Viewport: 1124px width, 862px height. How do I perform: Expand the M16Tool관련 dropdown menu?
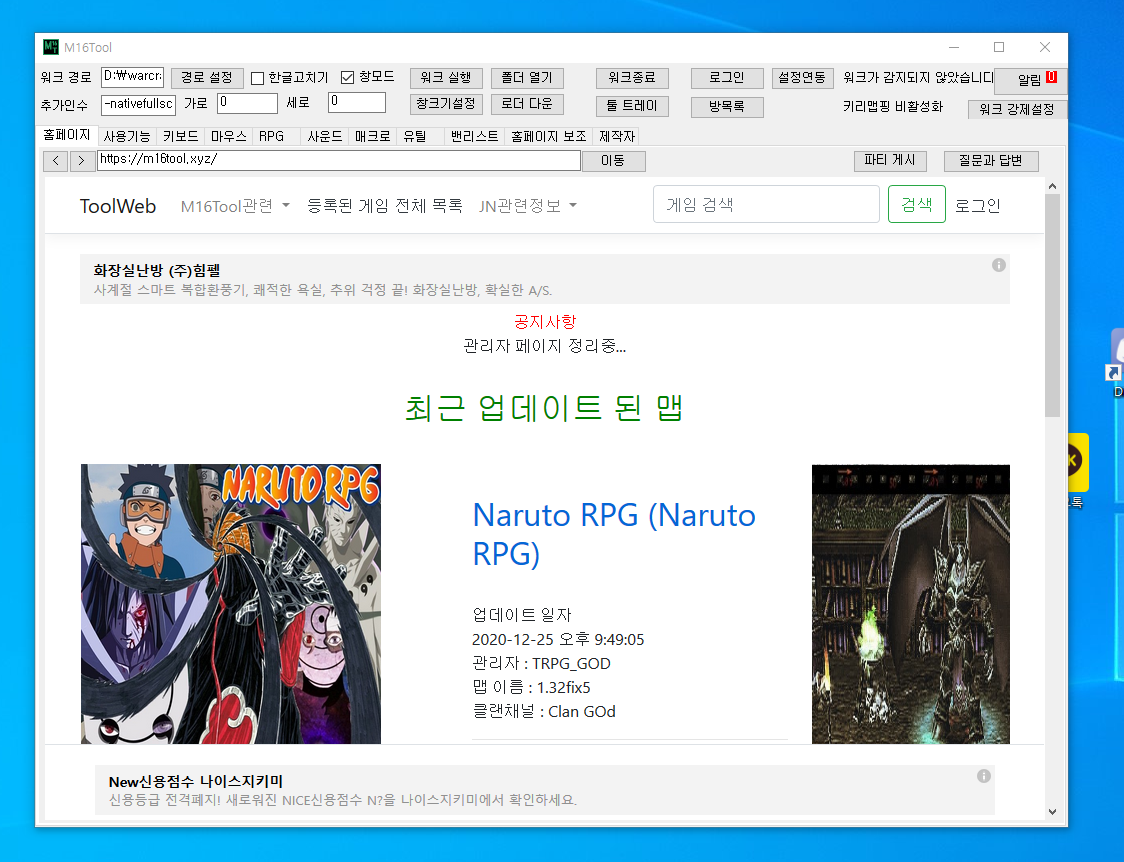point(235,206)
